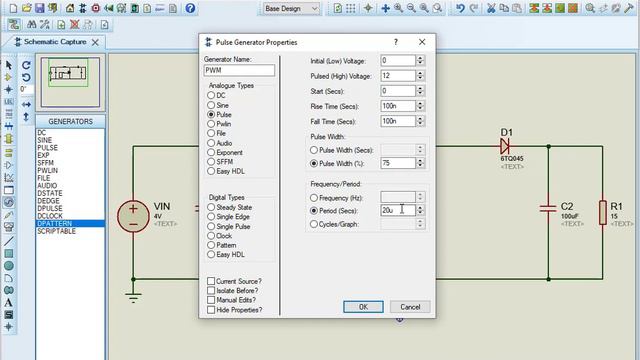Click the Period (Secs) value field
The width and height of the screenshot is (640, 360).
tap(398, 210)
